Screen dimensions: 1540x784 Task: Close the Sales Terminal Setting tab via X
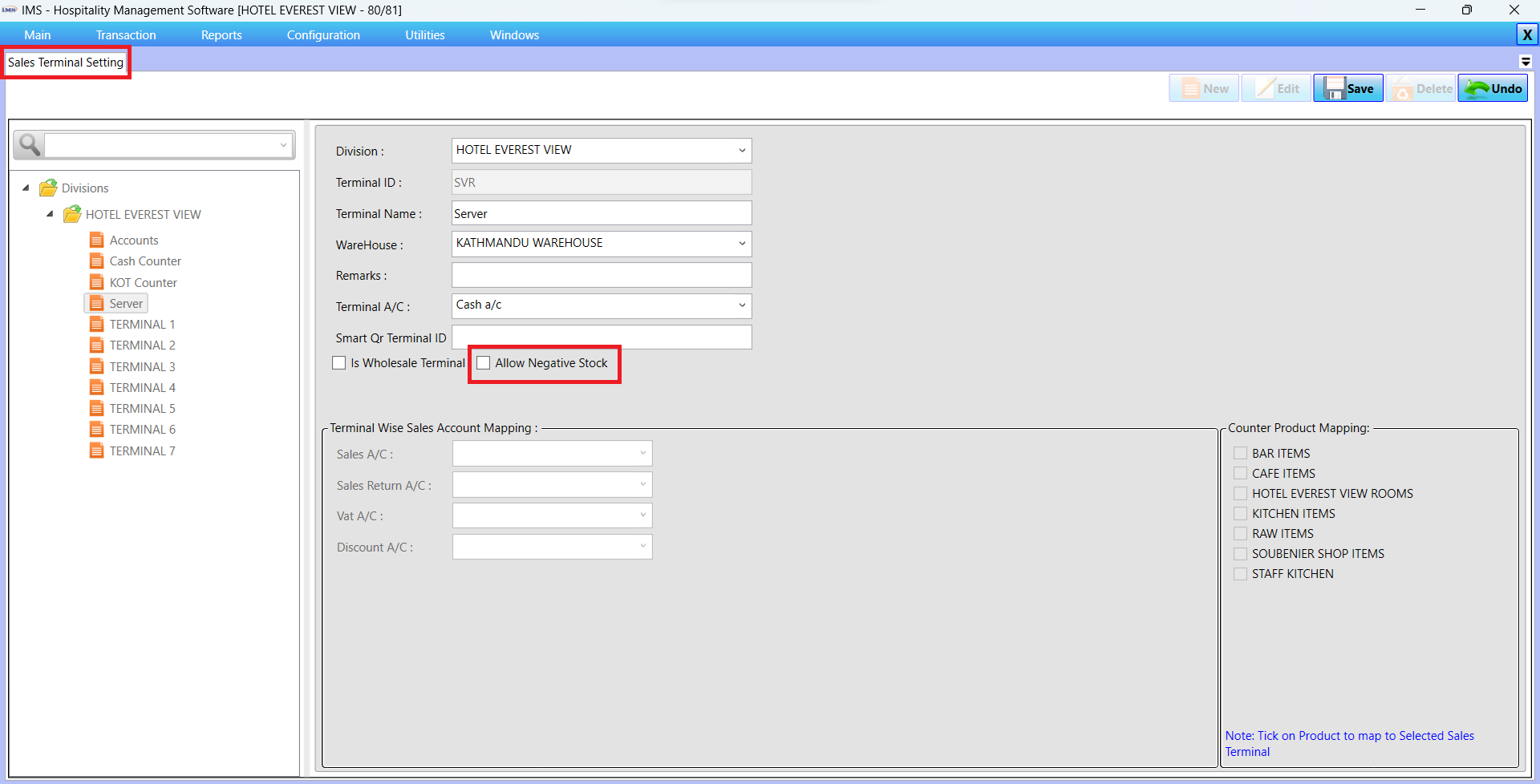click(x=1527, y=34)
